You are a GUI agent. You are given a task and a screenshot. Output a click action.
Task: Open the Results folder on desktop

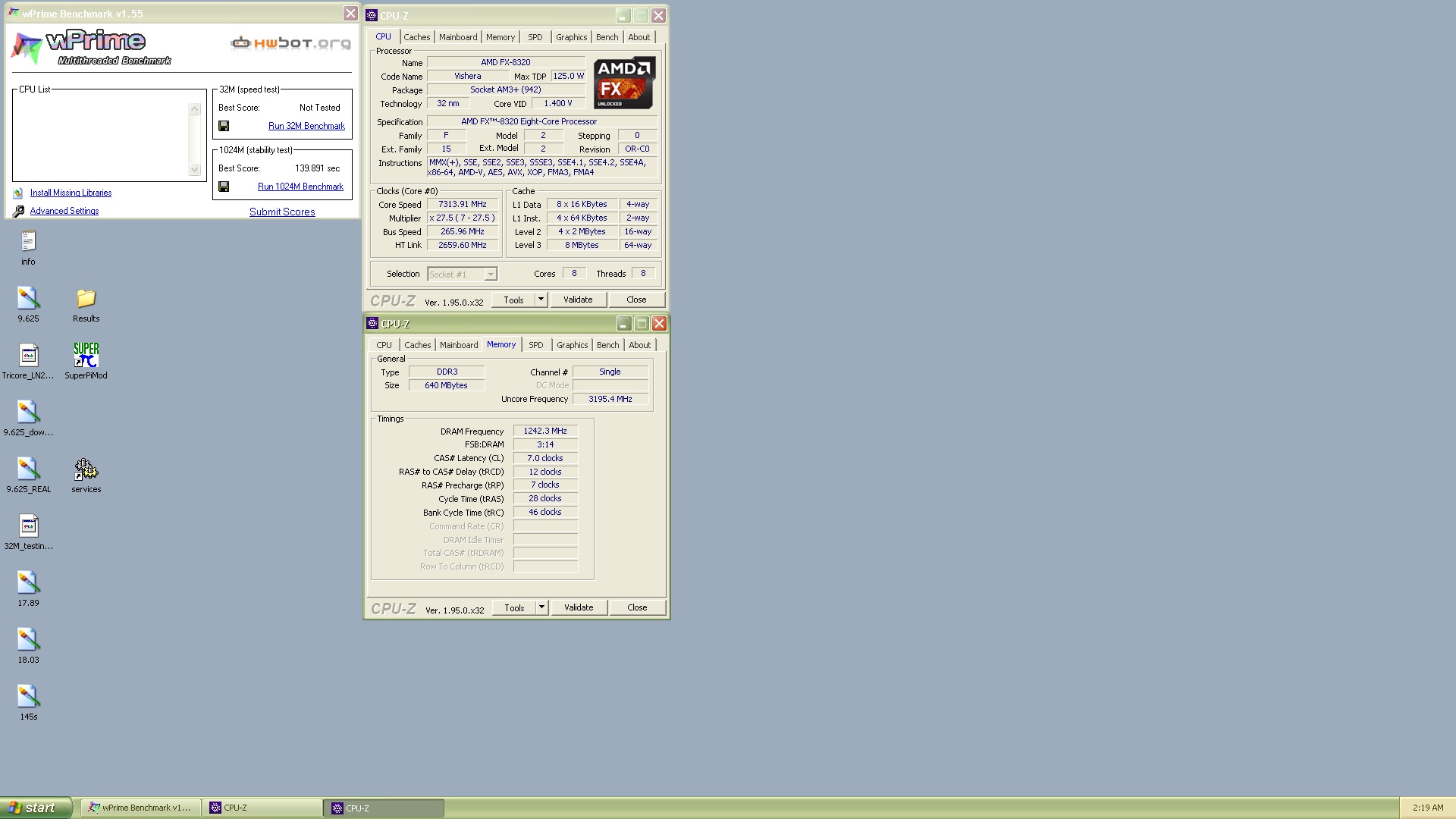pyautogui.click(x=86, y=298)
